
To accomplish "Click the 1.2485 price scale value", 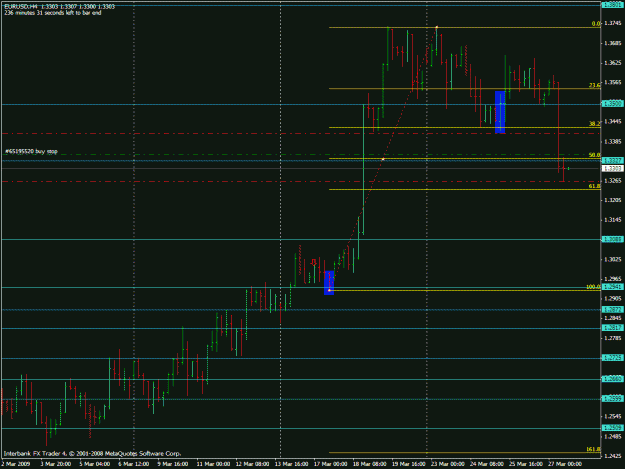I will tap(613, 437).
